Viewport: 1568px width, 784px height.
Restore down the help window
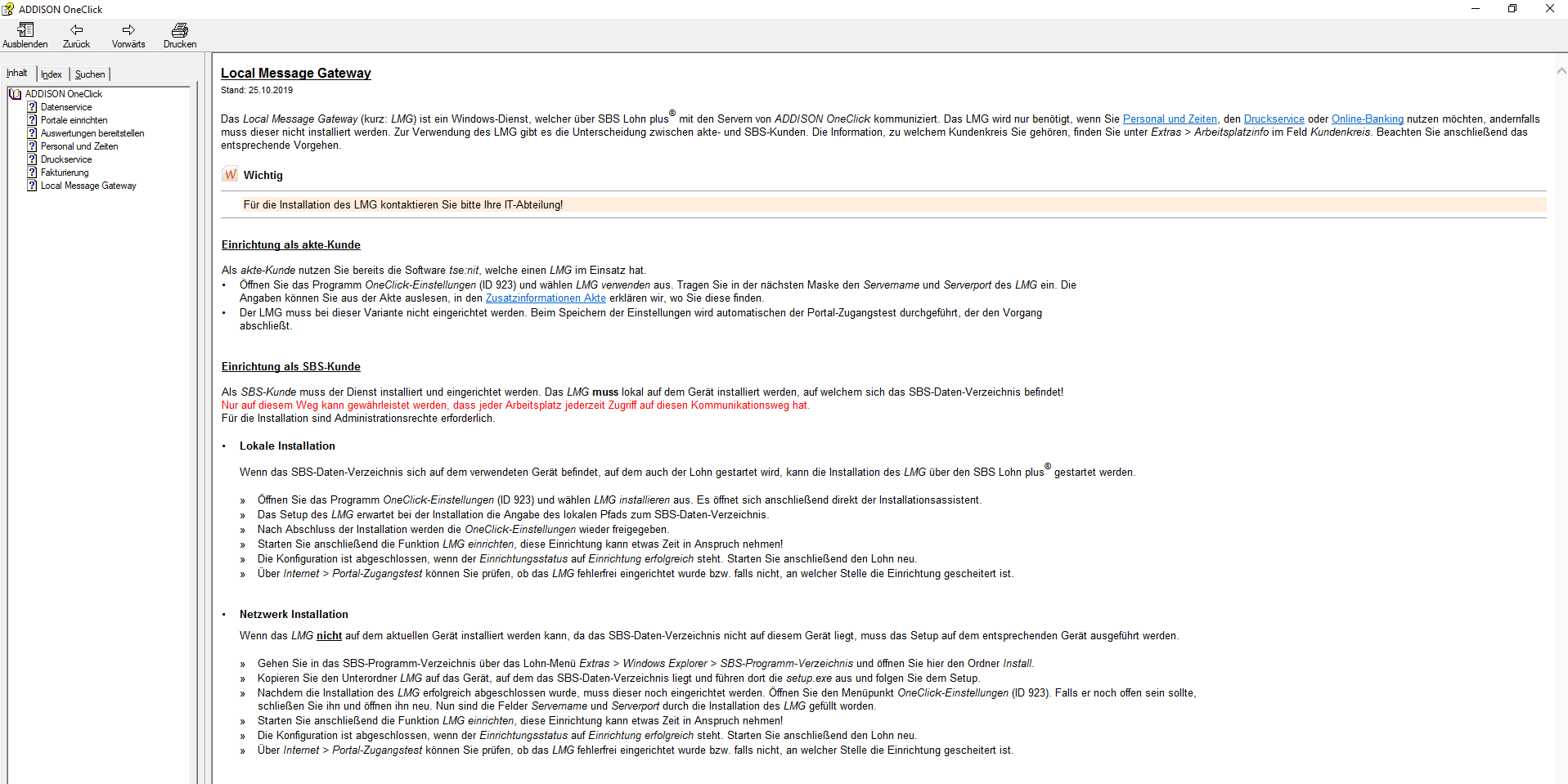click(x=1512, y=9)
